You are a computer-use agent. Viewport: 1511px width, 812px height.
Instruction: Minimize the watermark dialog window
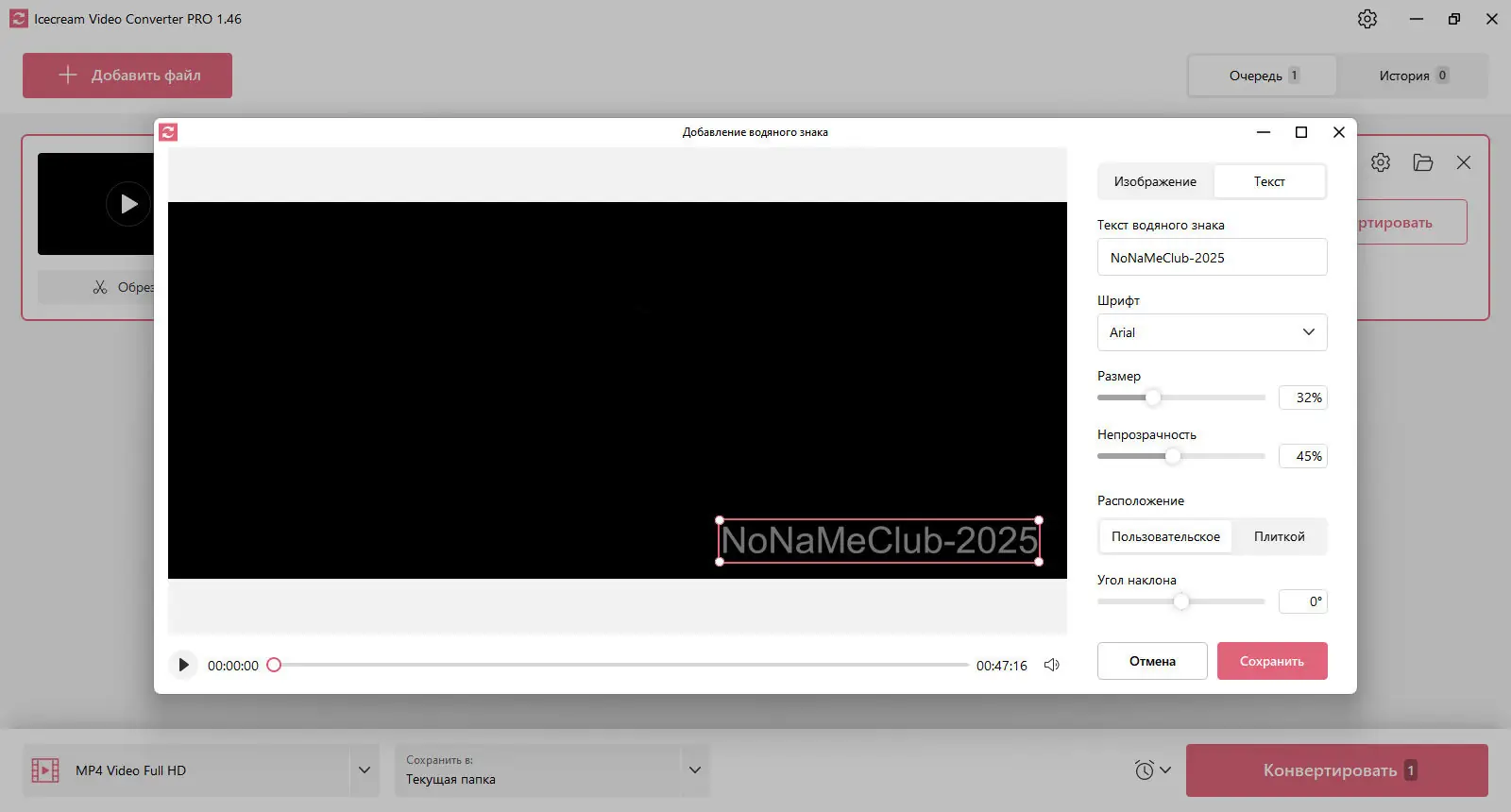pos(1264,132)
